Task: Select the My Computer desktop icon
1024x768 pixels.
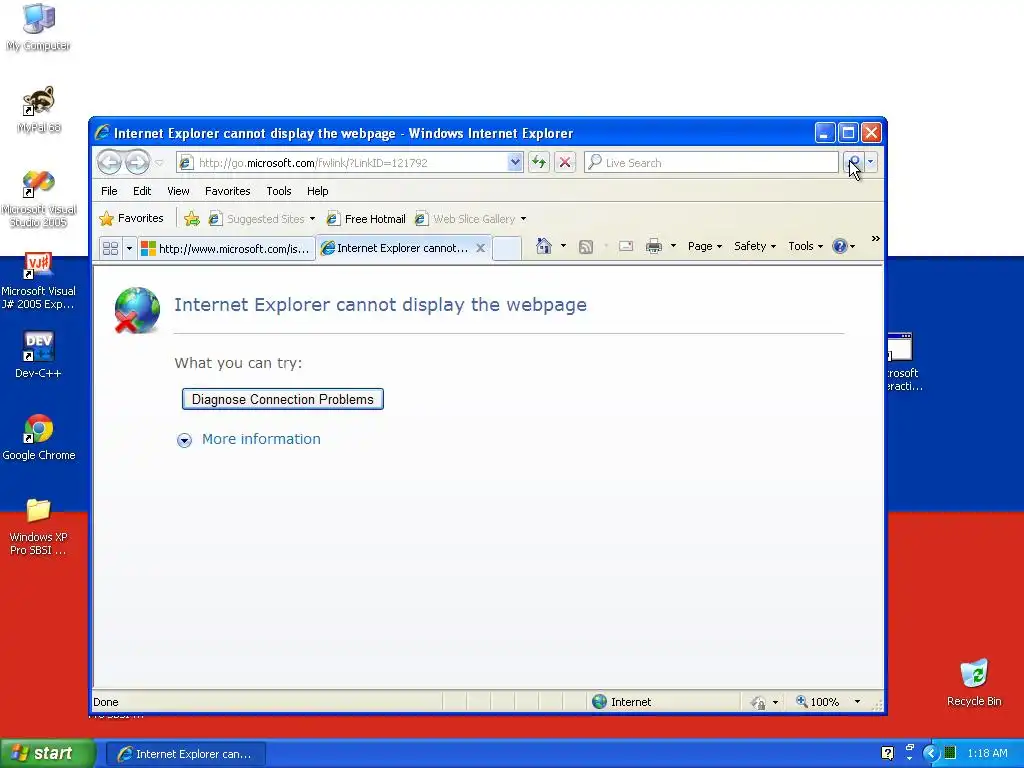Action: (x=39, y=27)
